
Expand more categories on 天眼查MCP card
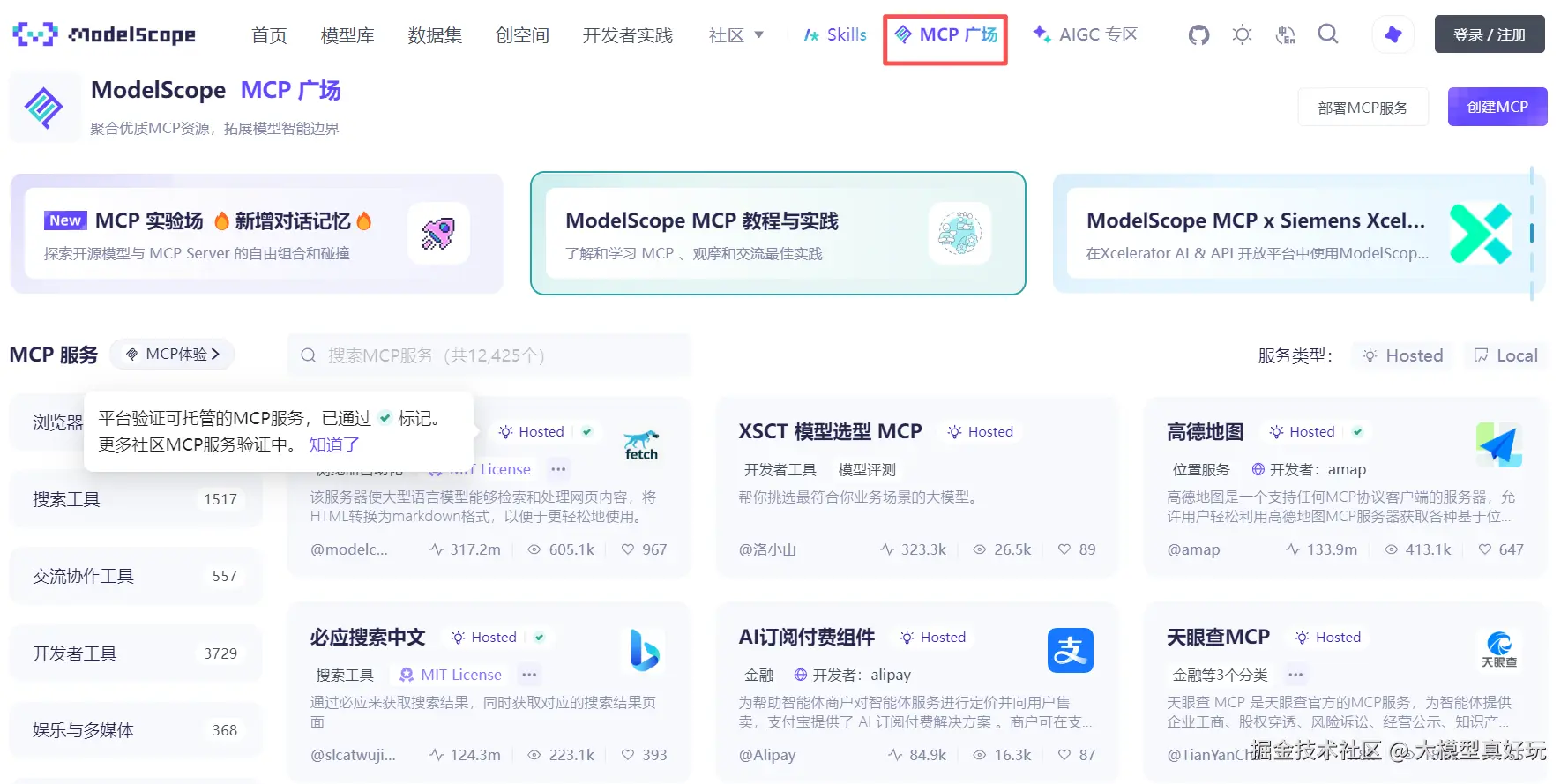(1295, 675)
